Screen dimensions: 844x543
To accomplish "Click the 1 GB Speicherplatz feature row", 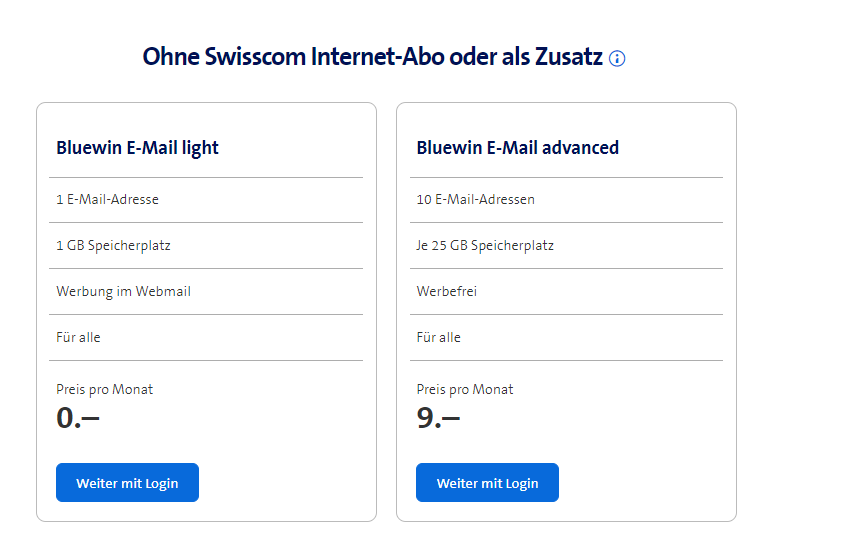I will (x=106, y=245).
